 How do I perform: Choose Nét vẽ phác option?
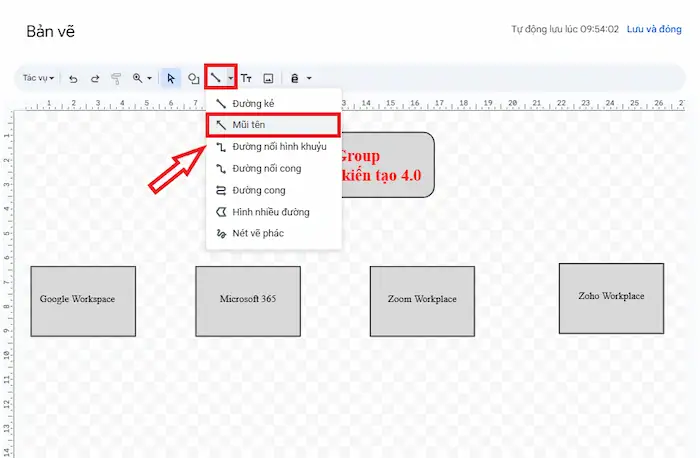tap(274, 233)
